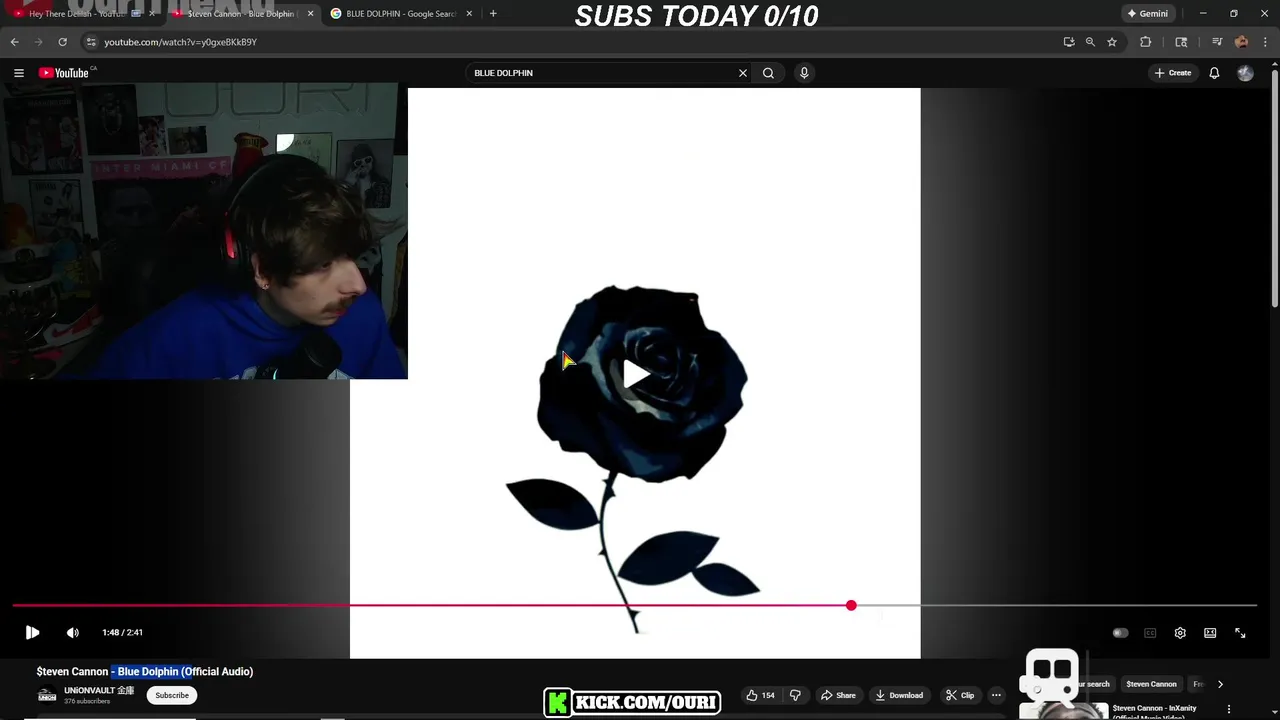Open Chrome three-dot menu
1280x720 pixels.
(x=1265, y=42)
